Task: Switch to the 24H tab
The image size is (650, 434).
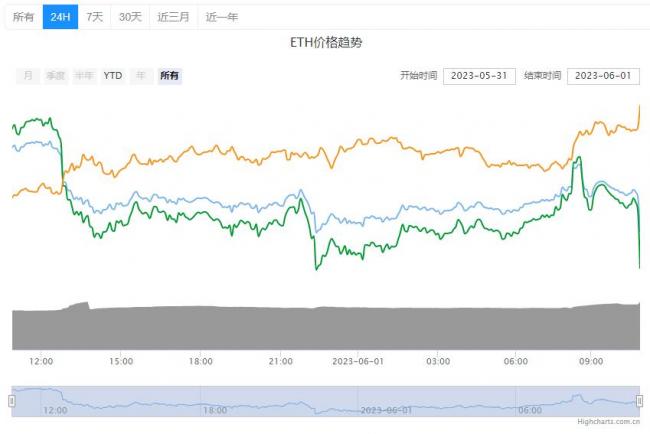Action: tap(60, 17)
